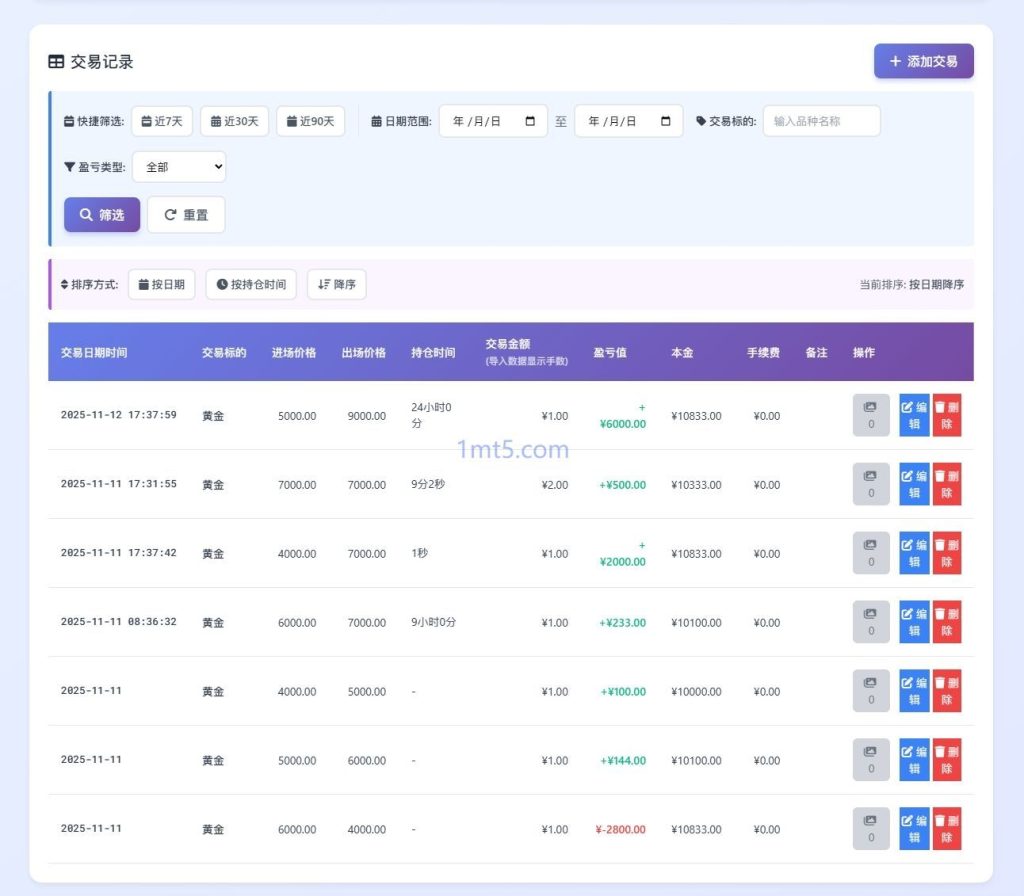Click the delete icon on the +¥500.00 trade row
Viewport: 1024px width, 896px height.
point(946,484)
